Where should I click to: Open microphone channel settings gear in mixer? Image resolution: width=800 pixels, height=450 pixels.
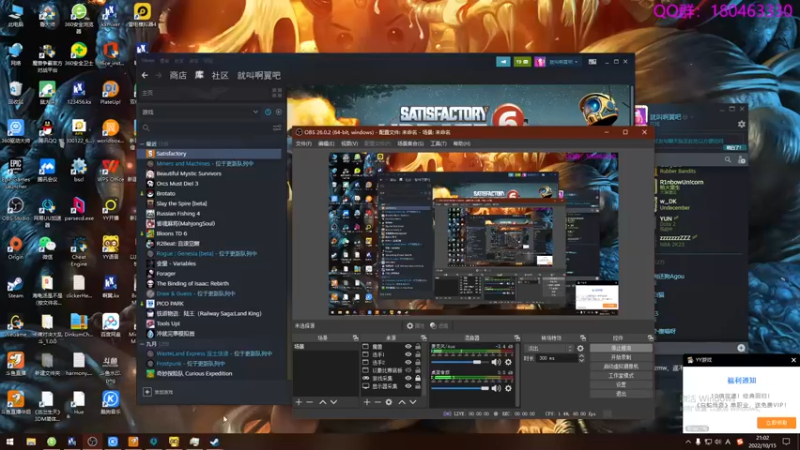coord(508,362)
